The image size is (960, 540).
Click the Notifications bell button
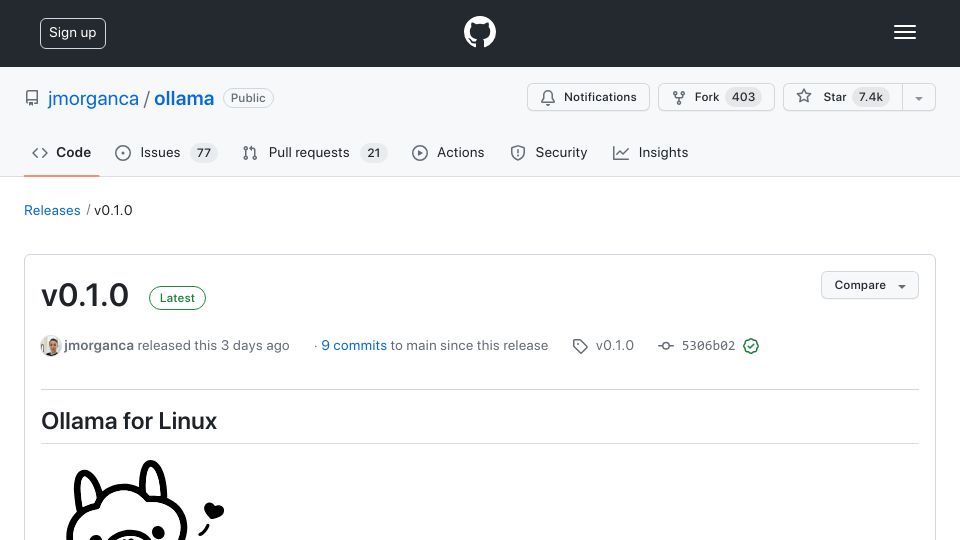[x=588, y=97]
